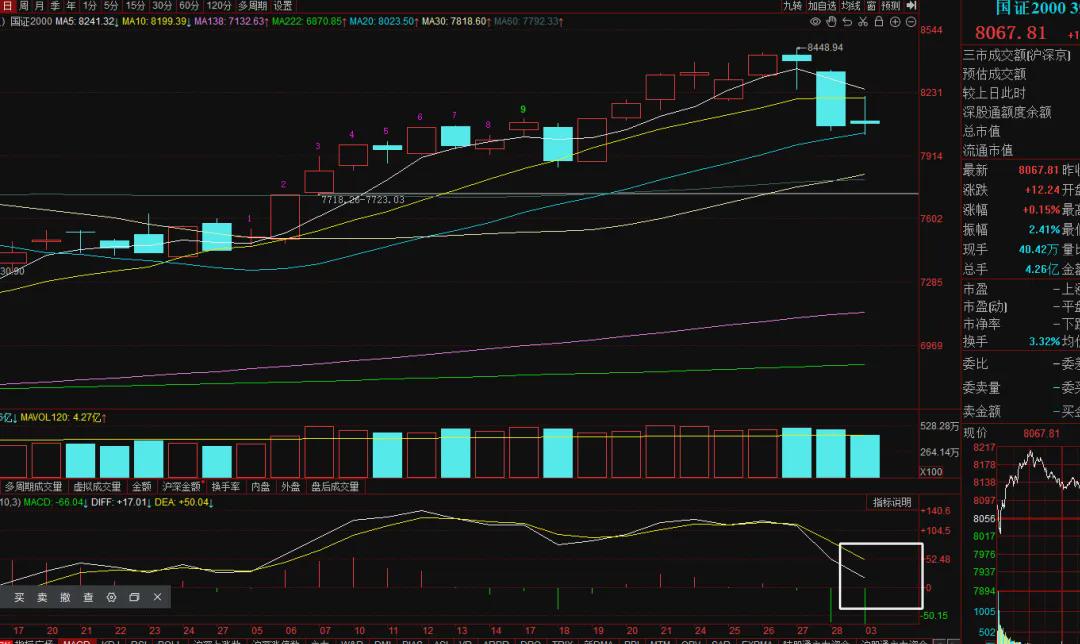
Task: Collapse side panel with the arrow-bar icon
Action: 911,6
